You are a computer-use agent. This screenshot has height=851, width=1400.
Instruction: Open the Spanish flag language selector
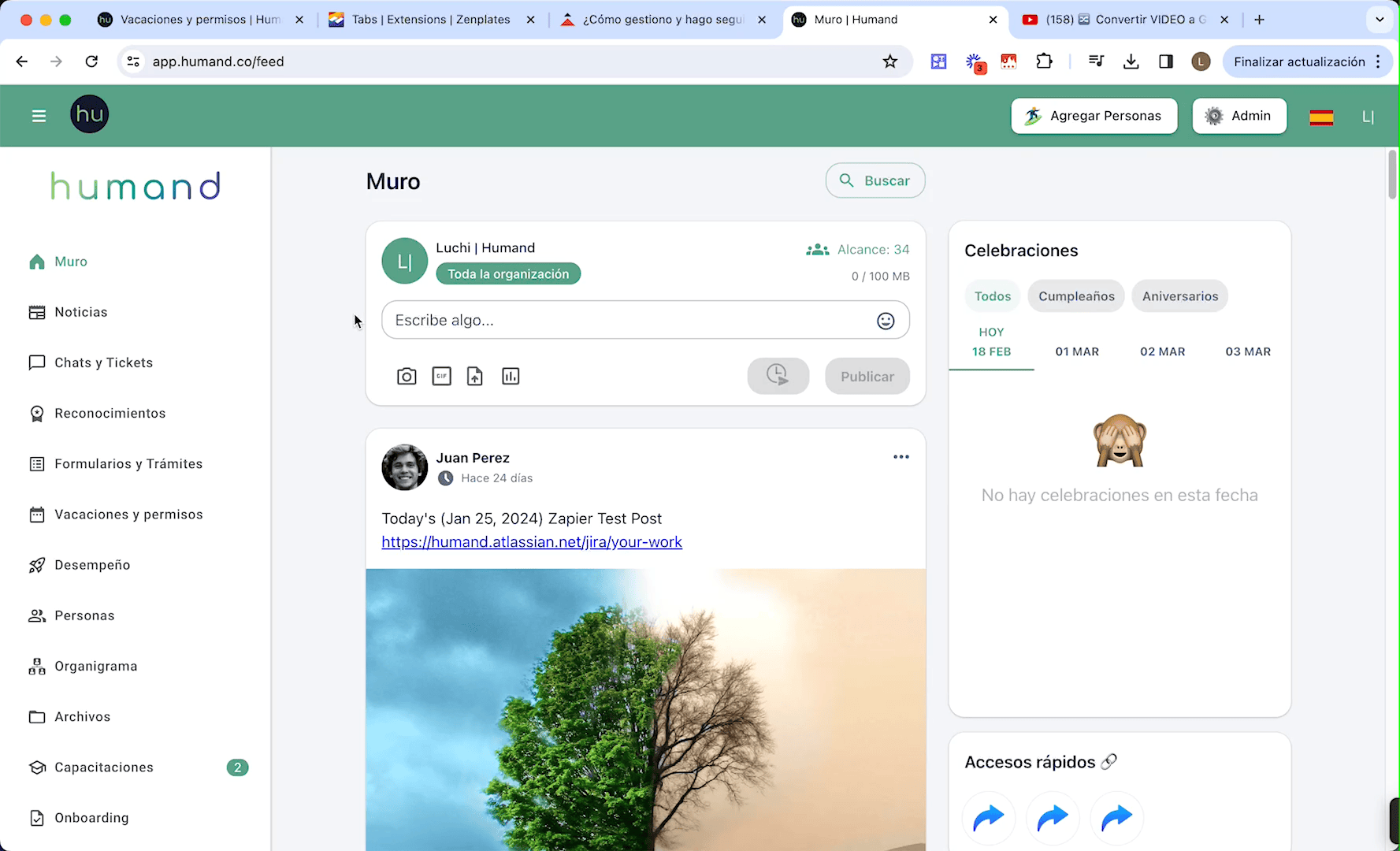1321,117
